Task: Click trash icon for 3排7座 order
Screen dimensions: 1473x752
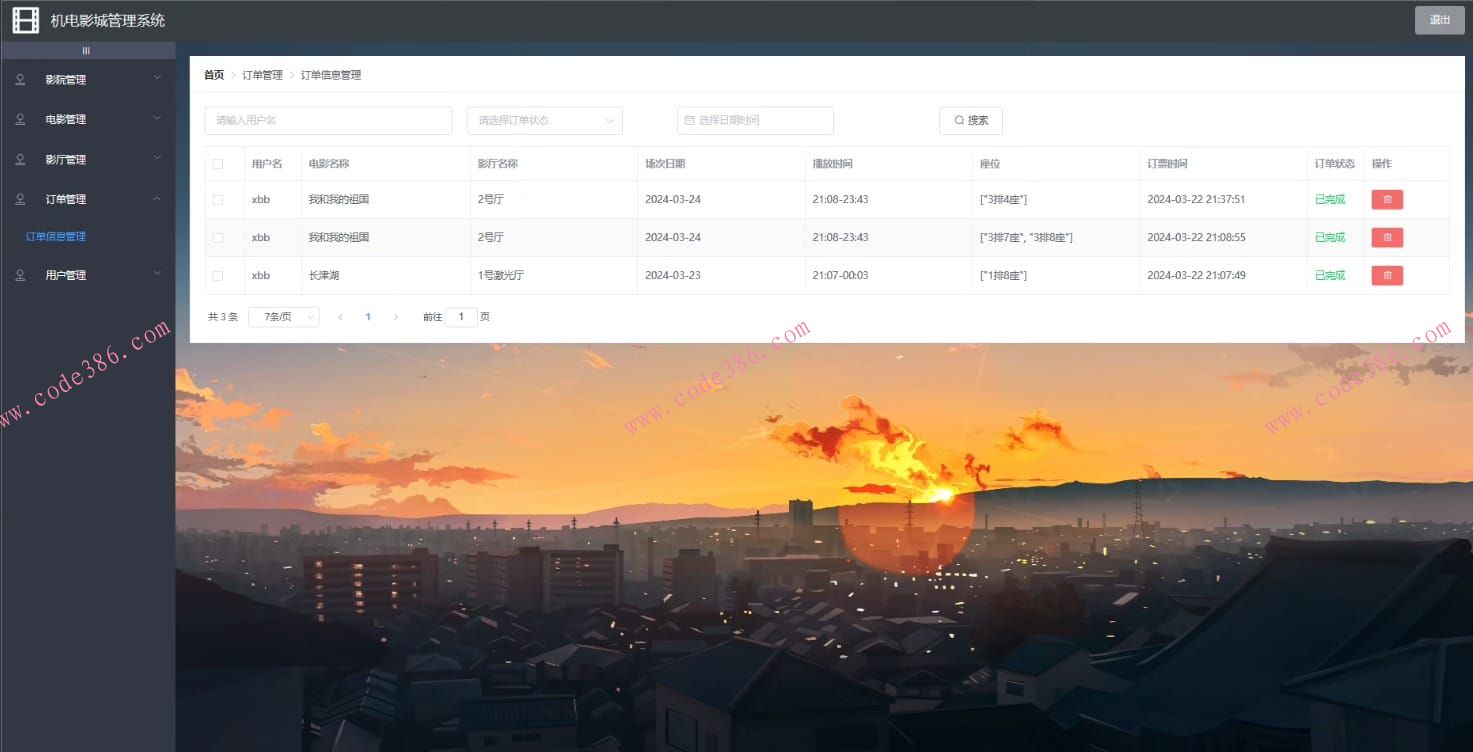Action: 1386,238
